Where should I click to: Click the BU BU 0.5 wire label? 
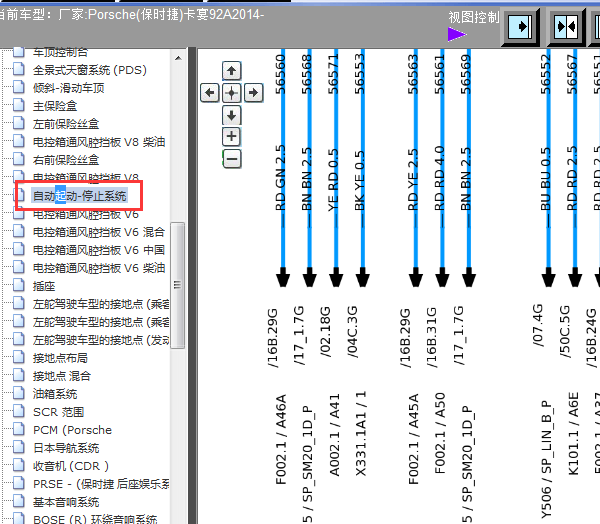(x=546, y=179)
